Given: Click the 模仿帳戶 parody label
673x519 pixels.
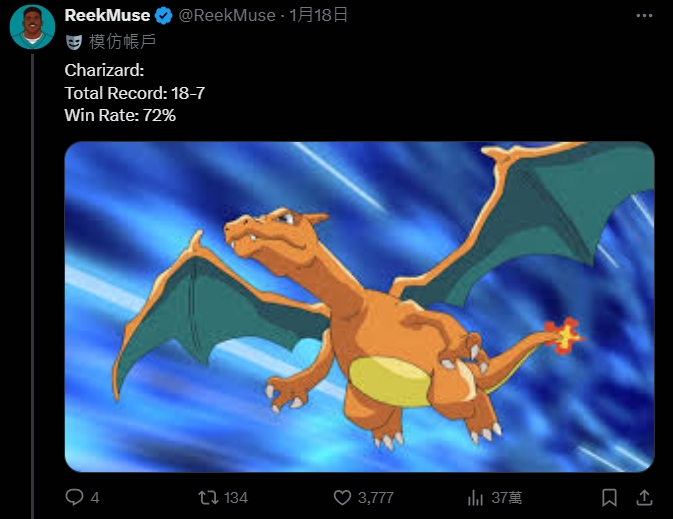Looking at the screenshot, I should [x=122, y=42].
